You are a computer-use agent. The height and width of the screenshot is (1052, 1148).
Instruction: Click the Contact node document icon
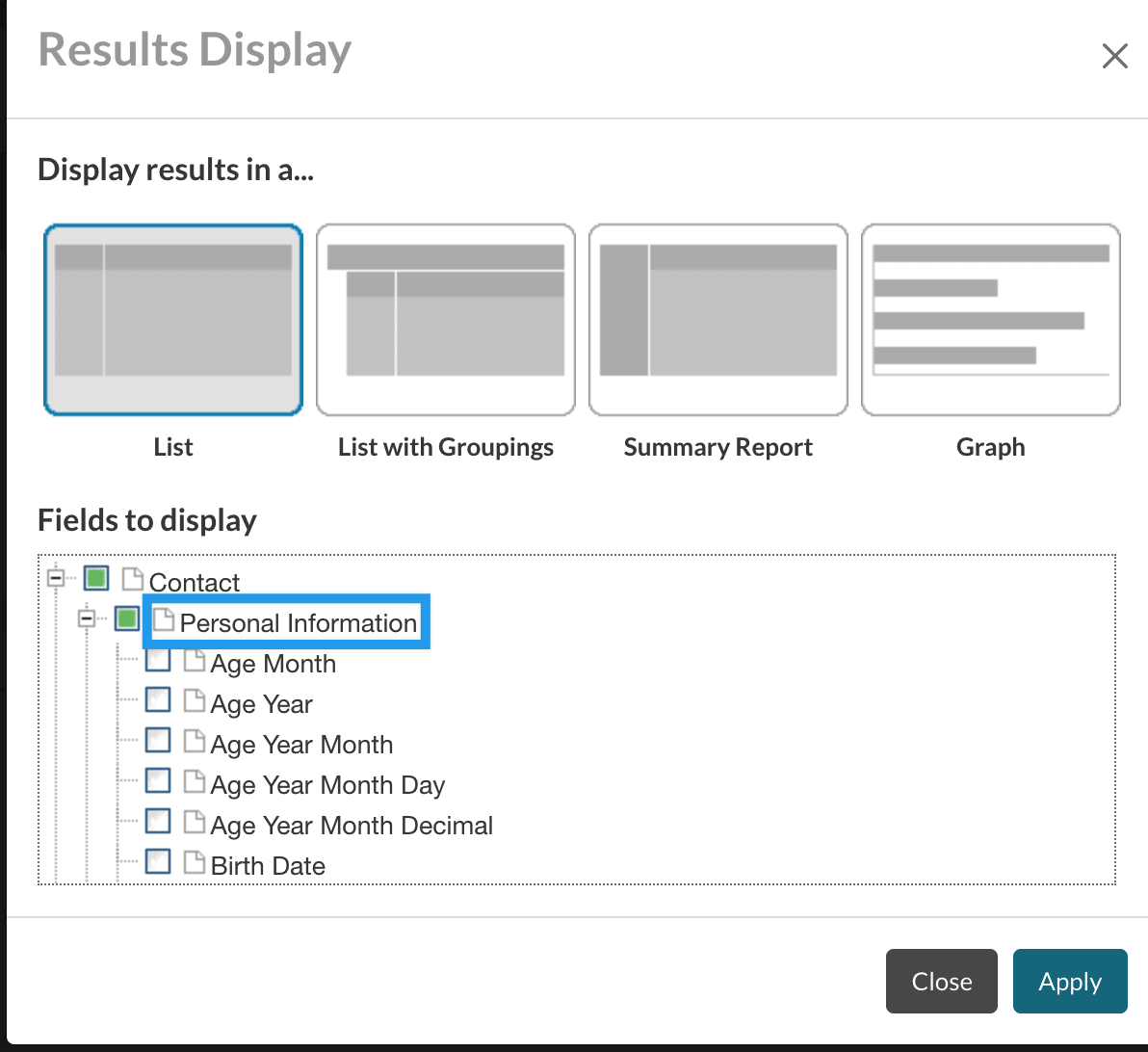(x=133, y=580)
